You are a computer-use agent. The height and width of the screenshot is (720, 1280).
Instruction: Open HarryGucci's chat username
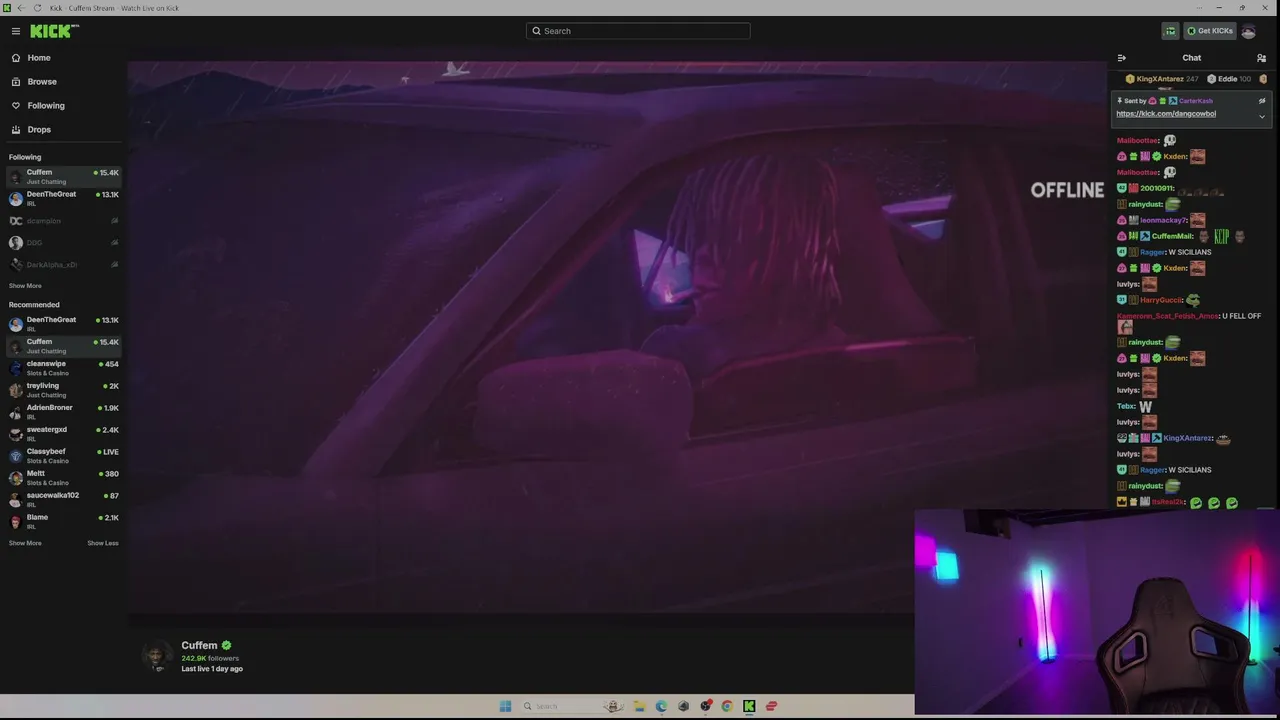pos(1161,300)
